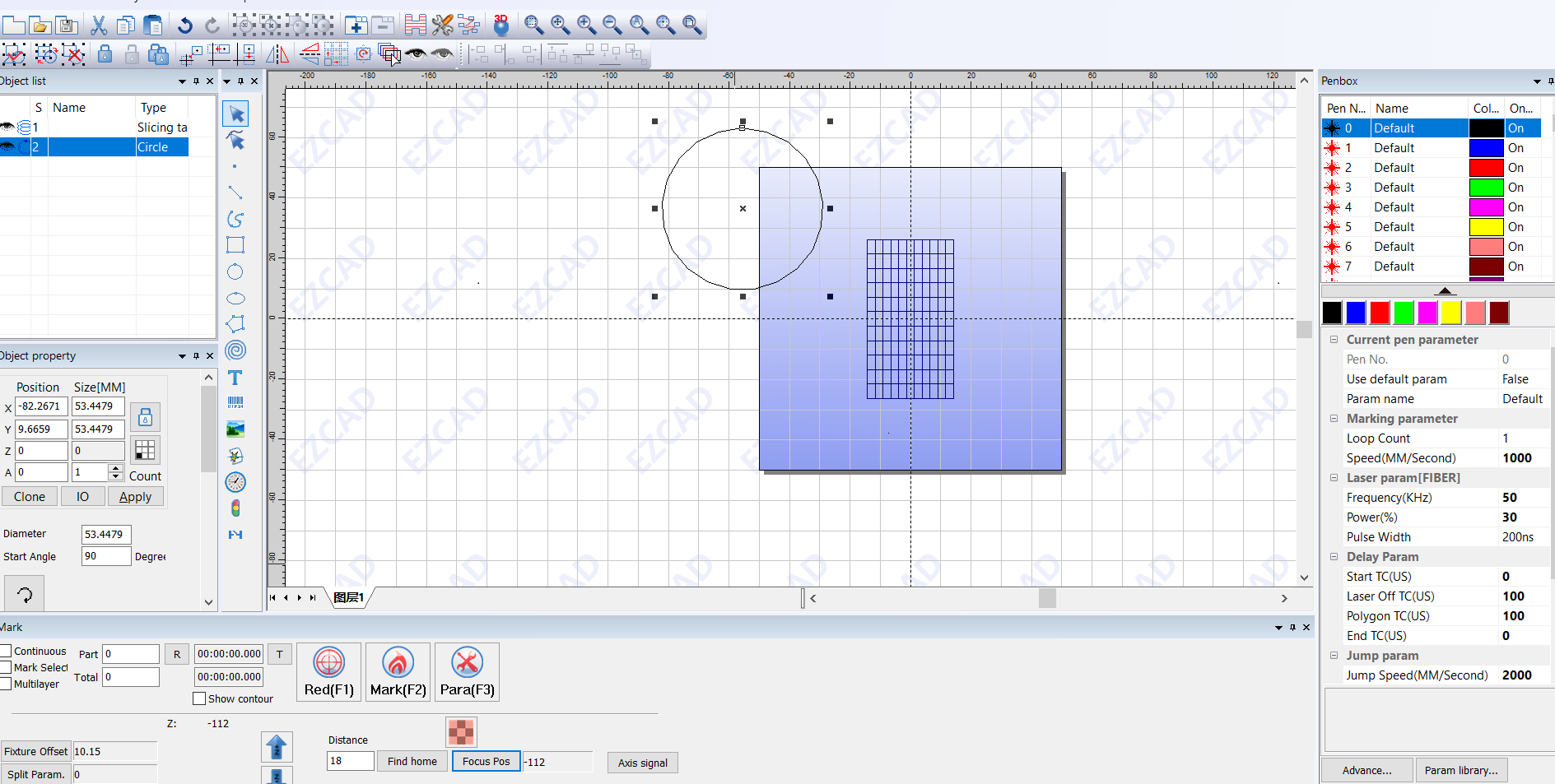Click the Clone button
Image resolution: width=1555 pixels, height=784 pixels.
[x=30, y=496]
